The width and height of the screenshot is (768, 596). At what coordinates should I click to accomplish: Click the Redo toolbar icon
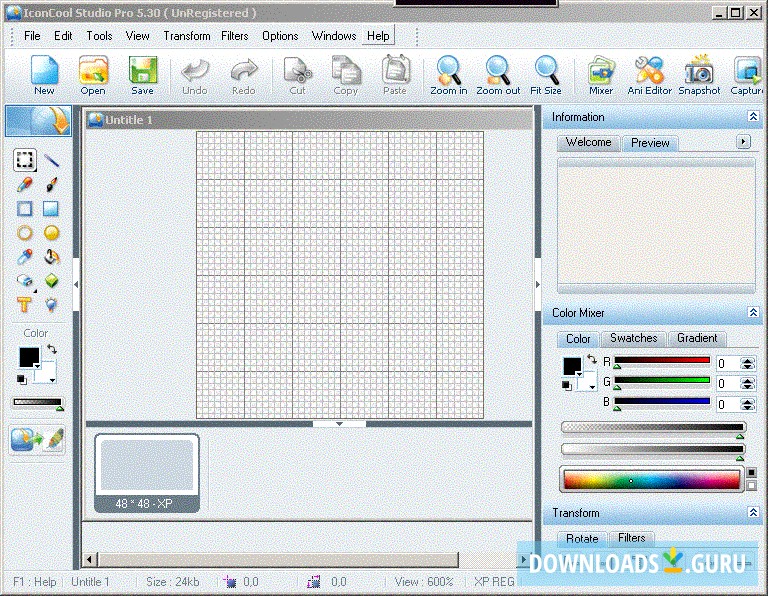pyautogui.click(x=244, y=76)
